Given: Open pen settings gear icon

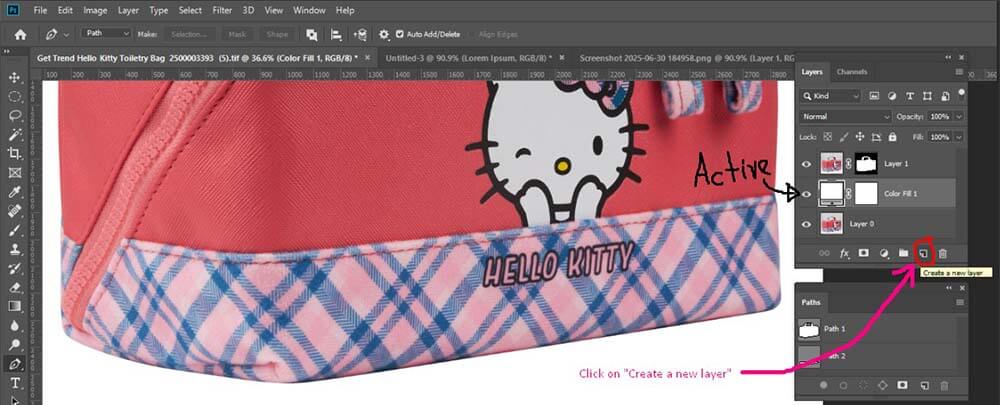Looking at the screenshot, I should (x=384, y=34).
